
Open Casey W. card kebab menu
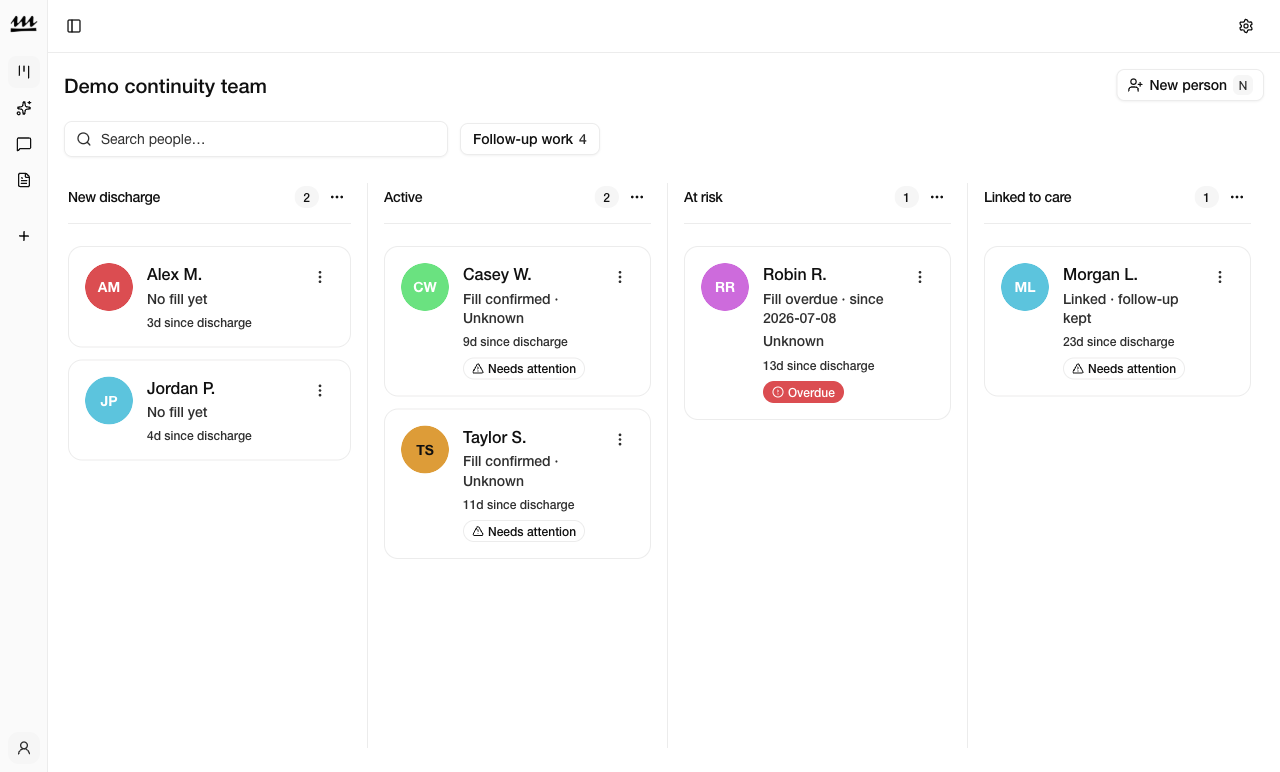pos(620,277)
